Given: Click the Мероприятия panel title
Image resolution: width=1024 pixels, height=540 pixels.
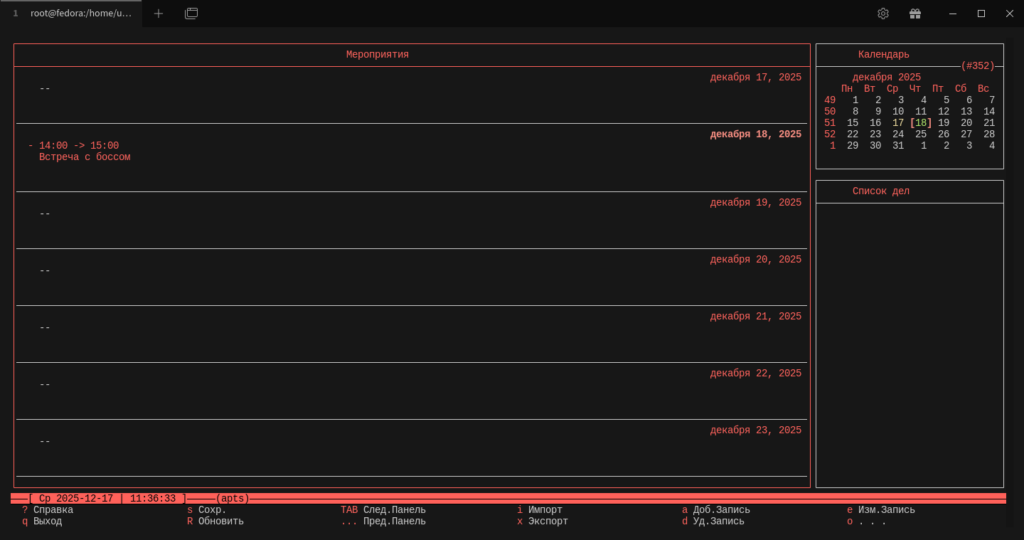Looking at the screenshot, I should [377, 54].
